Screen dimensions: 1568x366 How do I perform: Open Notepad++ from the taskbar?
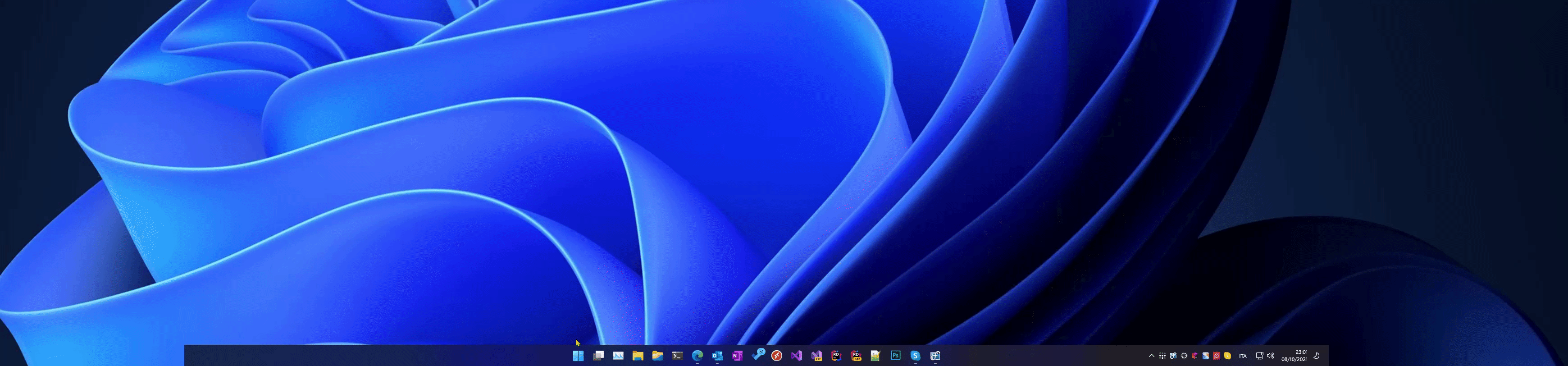tap(875, 356)
